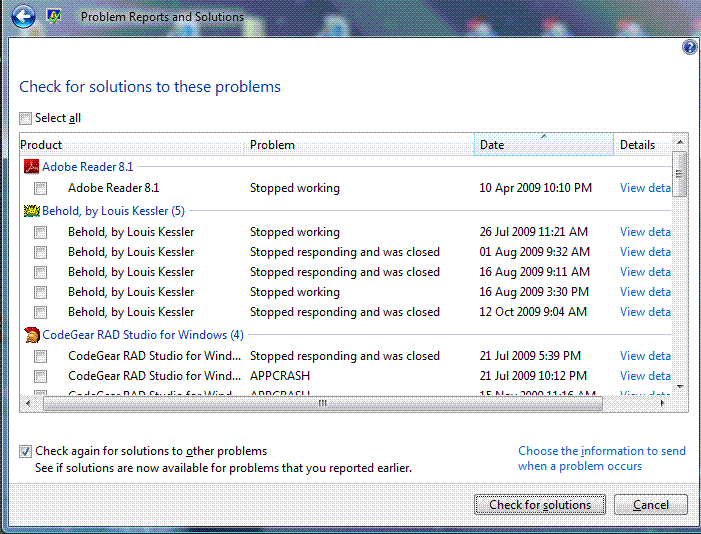Viewport: 701px width, 534px height.
Task: Click the Problem Reports window title icon
Action: click(54, 17)
